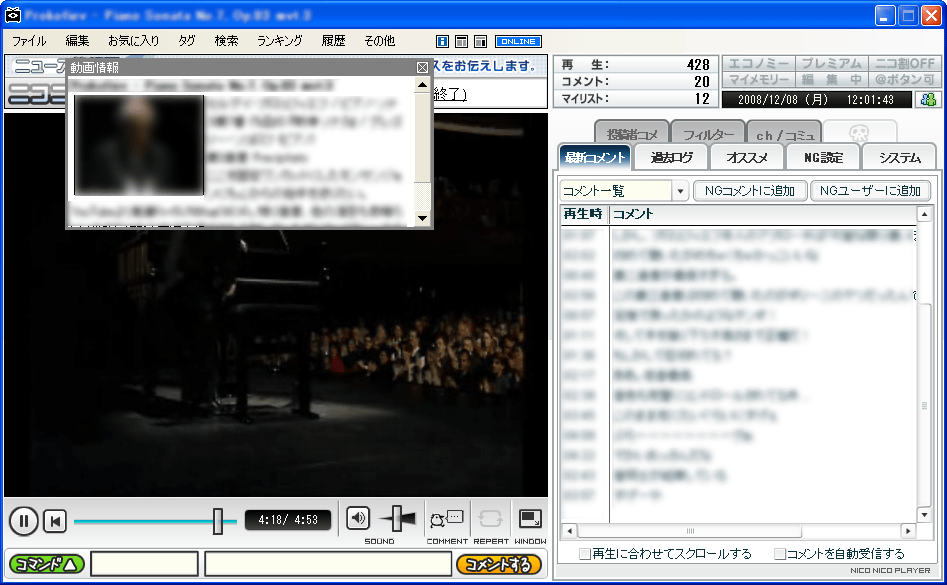Select the third layout icon in menu bar
Viewport: 947px width, 585px height.
click(x=481, y=41)
